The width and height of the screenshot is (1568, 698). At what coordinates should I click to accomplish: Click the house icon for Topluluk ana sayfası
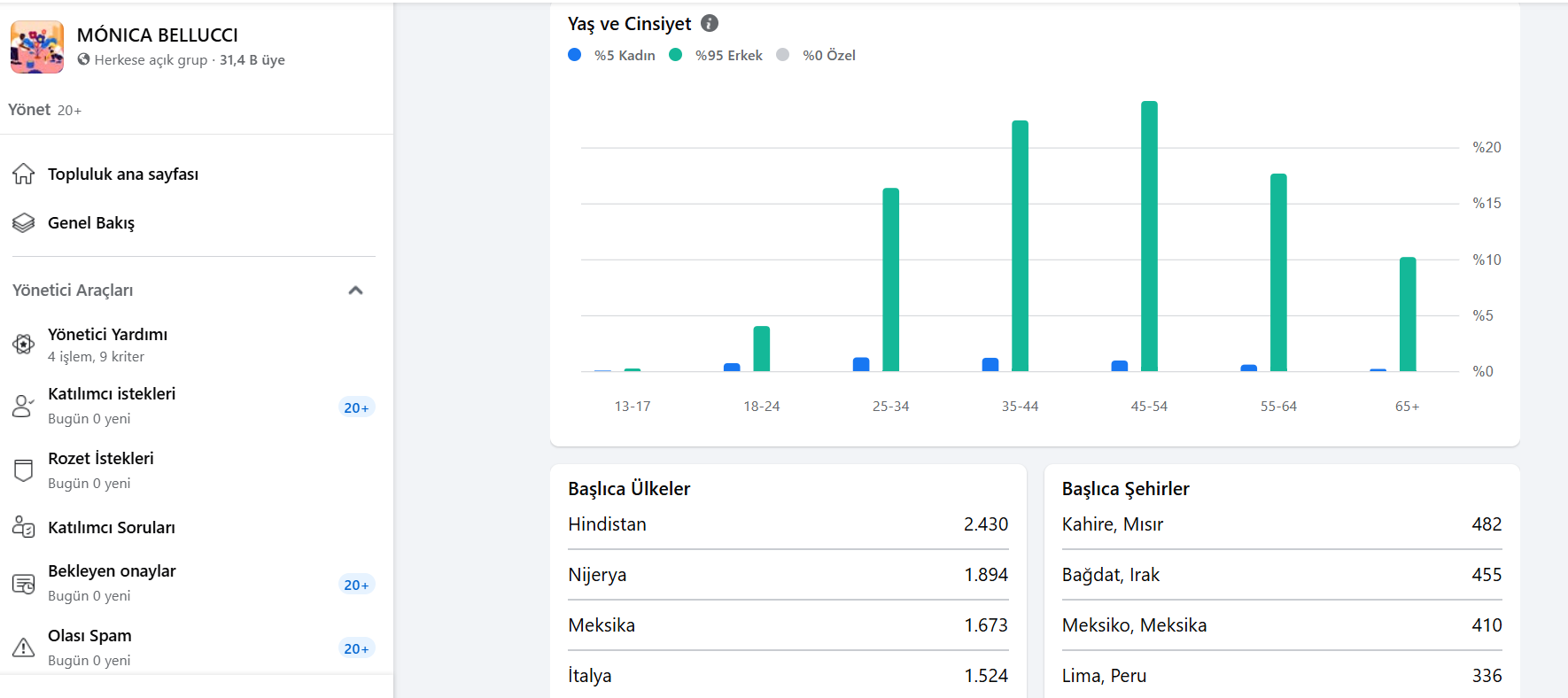click(x=24, y=174)
